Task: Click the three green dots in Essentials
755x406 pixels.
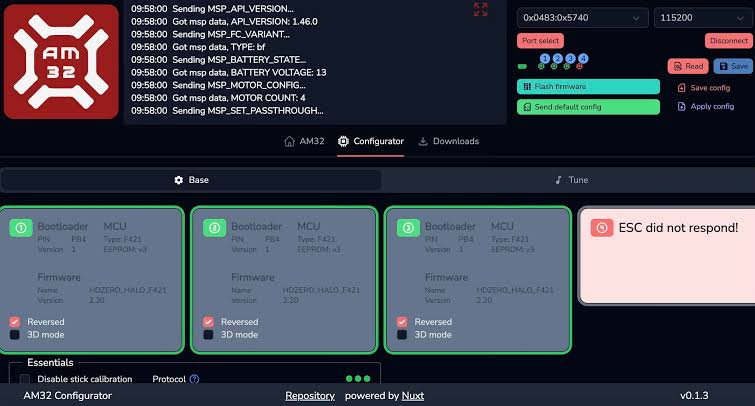Action: coord(358,379)
